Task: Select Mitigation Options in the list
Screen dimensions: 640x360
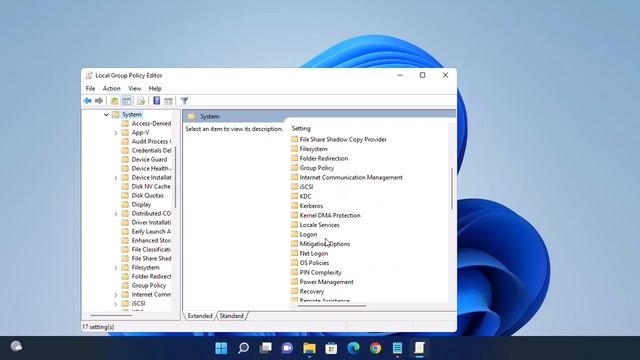Action: pyautogui.click(x=324, y=244)
